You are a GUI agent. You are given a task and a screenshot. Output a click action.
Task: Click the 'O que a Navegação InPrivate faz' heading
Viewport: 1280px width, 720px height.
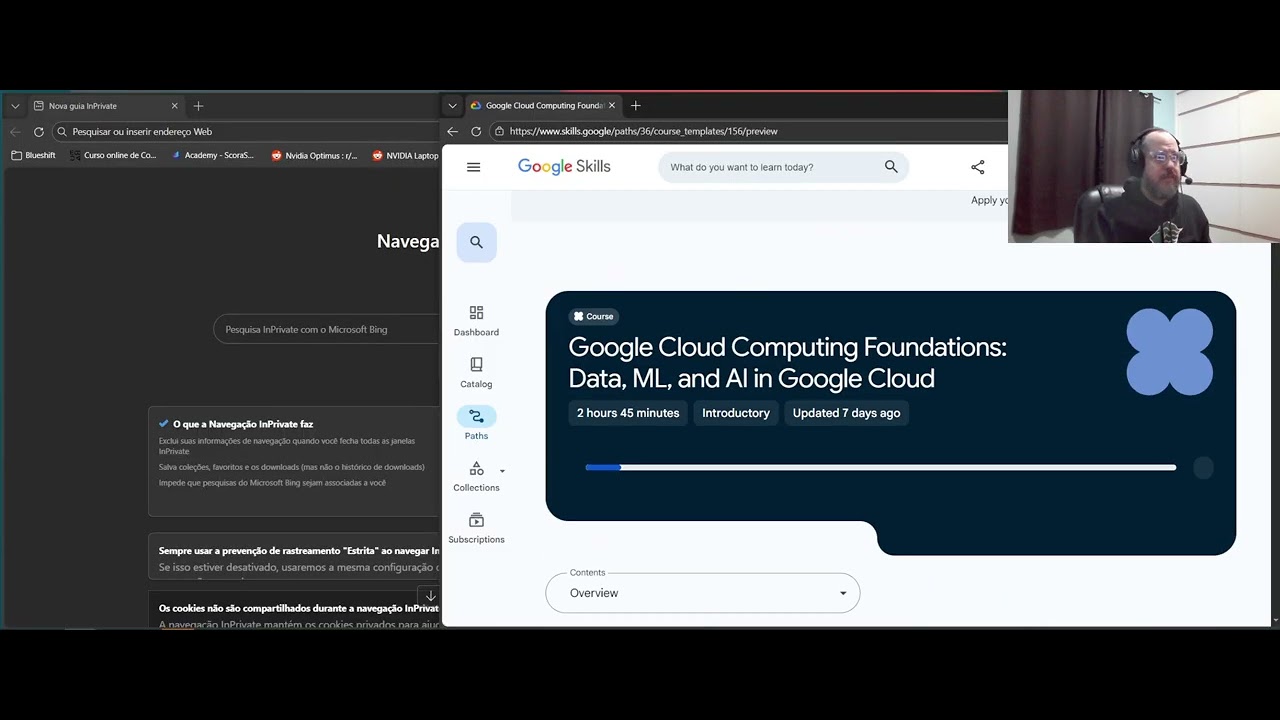[x=243, y=424]
